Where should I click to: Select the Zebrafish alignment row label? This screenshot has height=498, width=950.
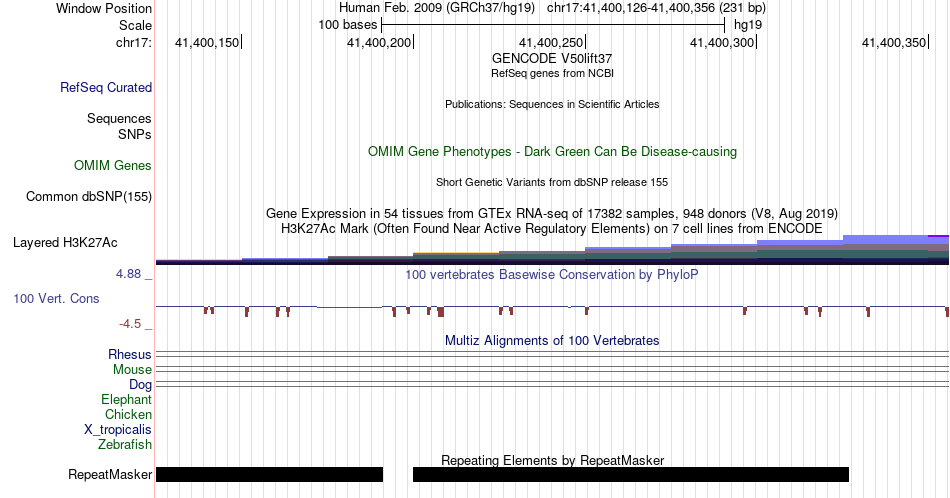point(125,444)
